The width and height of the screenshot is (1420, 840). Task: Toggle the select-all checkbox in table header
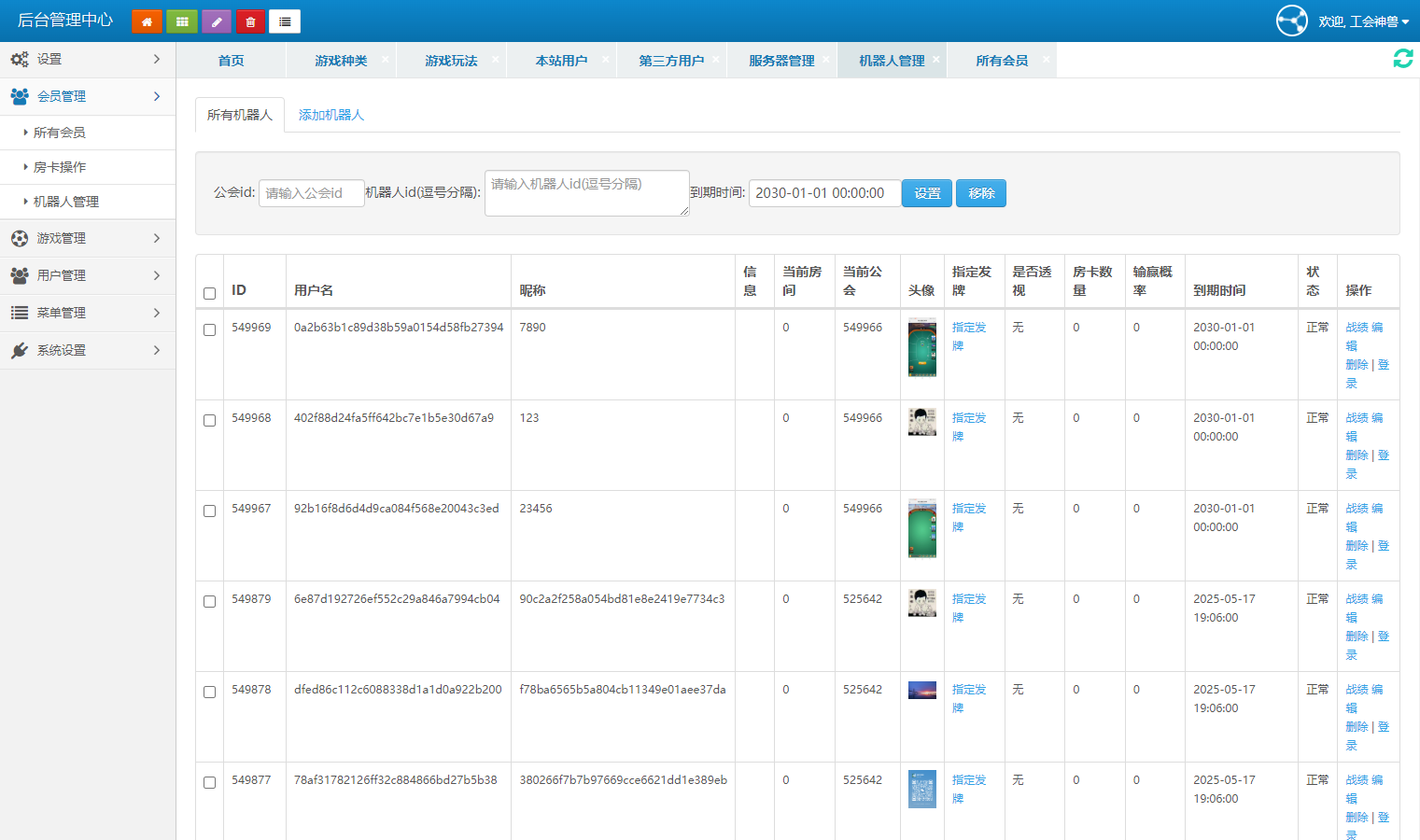click(x=209, y=293)
